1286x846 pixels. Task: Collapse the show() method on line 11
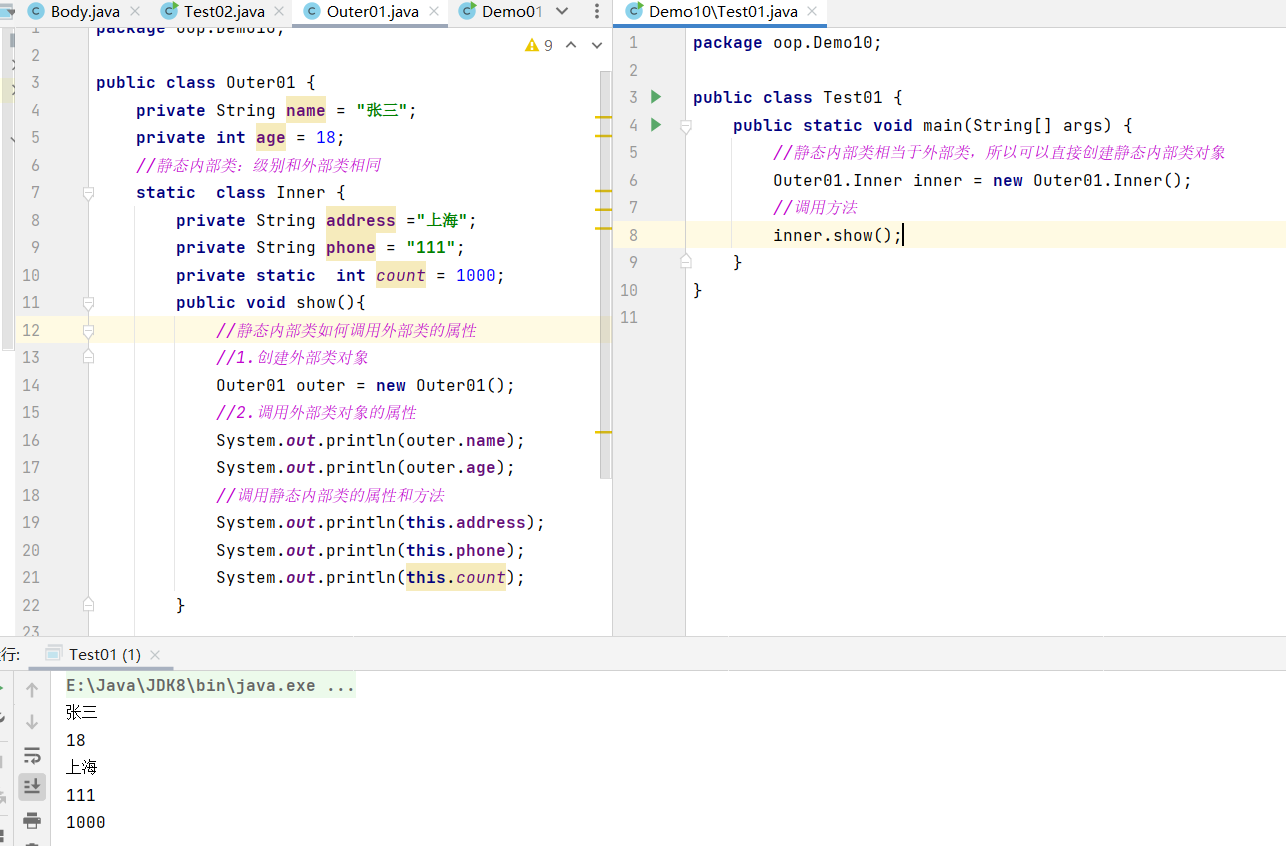coord(88,302)
